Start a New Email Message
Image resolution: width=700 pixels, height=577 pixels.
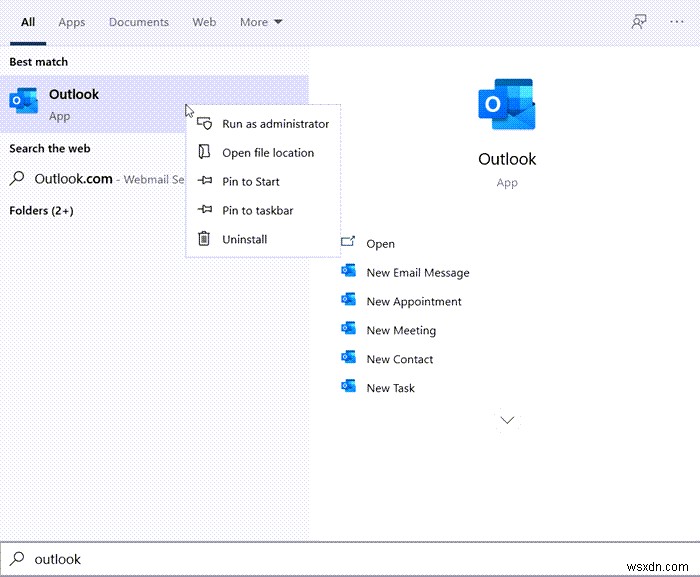[418, 272]
